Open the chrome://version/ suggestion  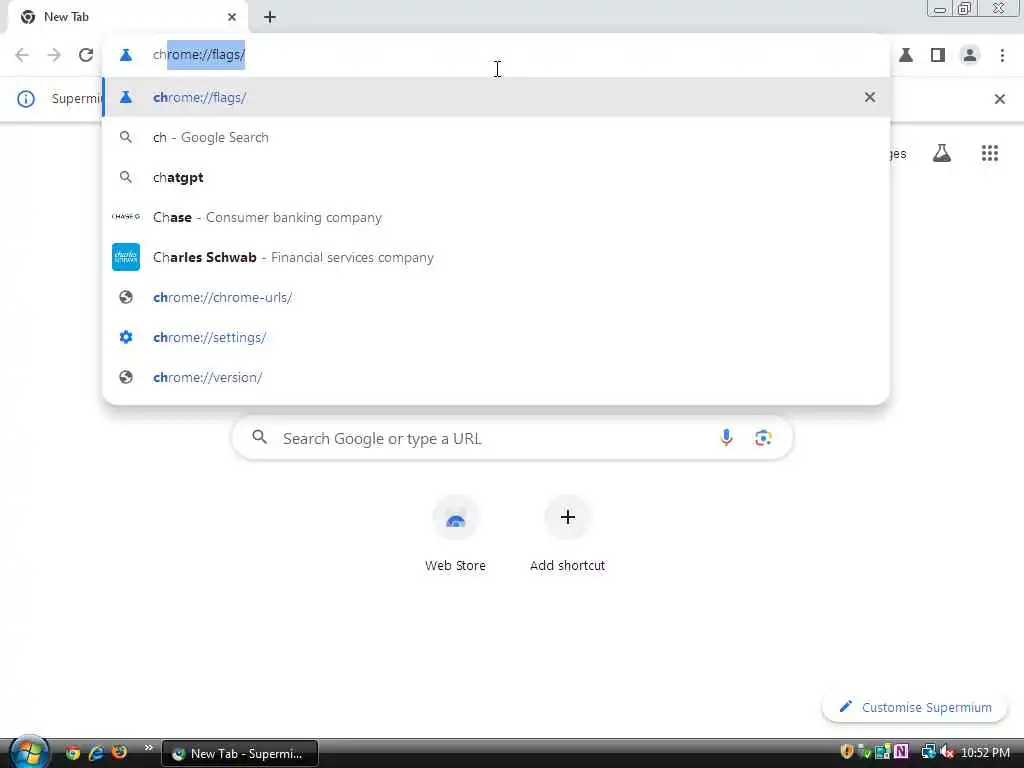[x=496, y=377]
